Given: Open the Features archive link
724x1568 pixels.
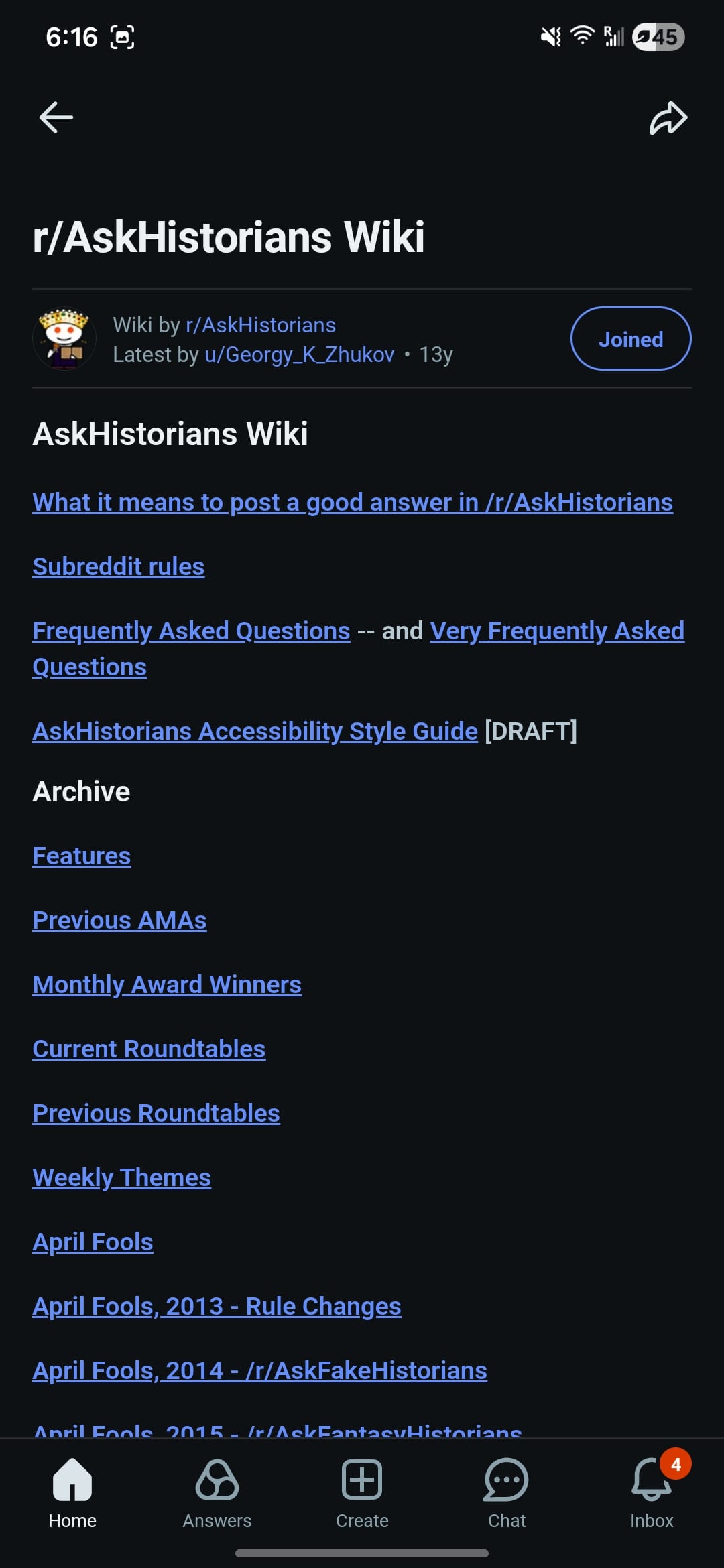Looking at the screenshot, I should (82, 856).
